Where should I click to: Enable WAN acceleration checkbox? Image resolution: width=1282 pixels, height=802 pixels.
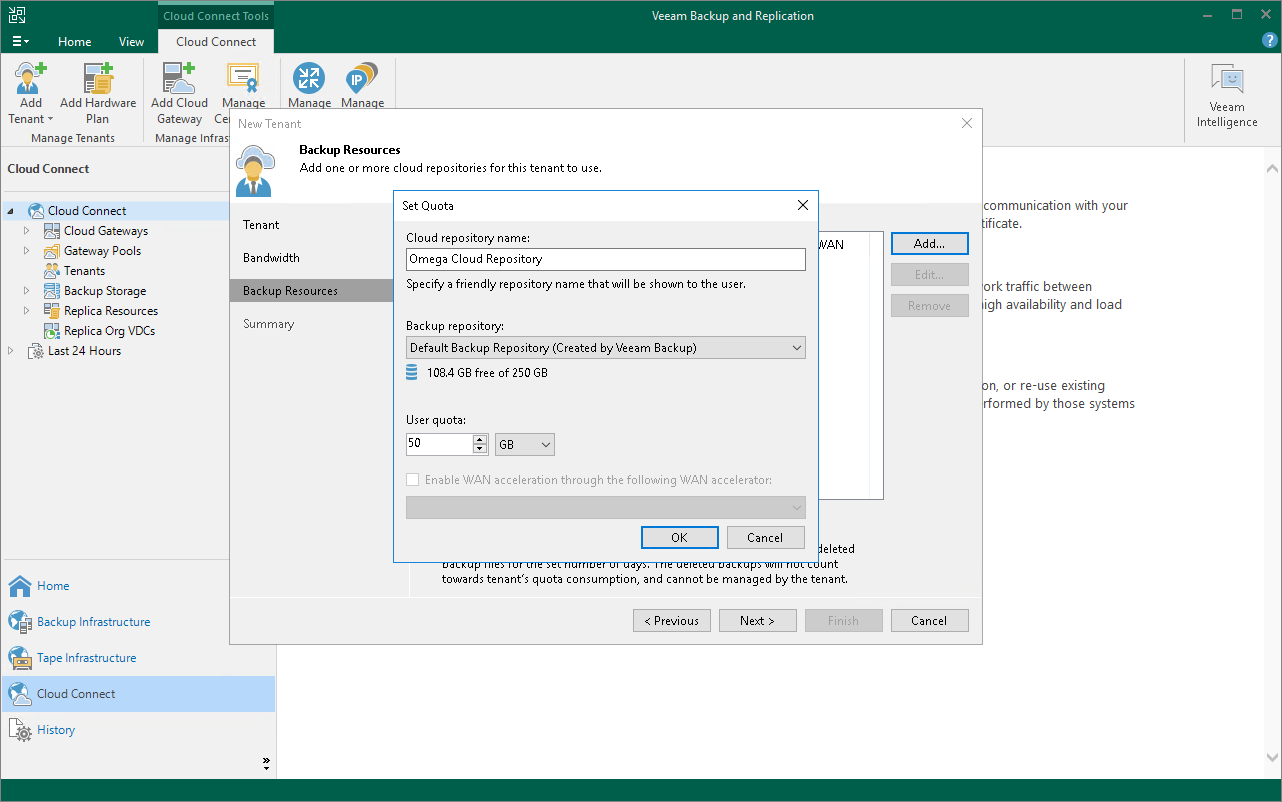[x=412, y=479]
